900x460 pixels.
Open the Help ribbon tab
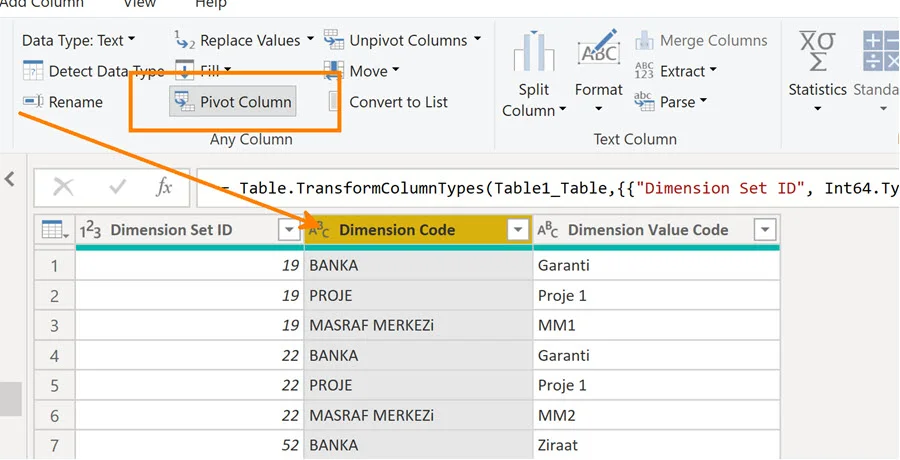pyautogui.click(x=211, y=4)
